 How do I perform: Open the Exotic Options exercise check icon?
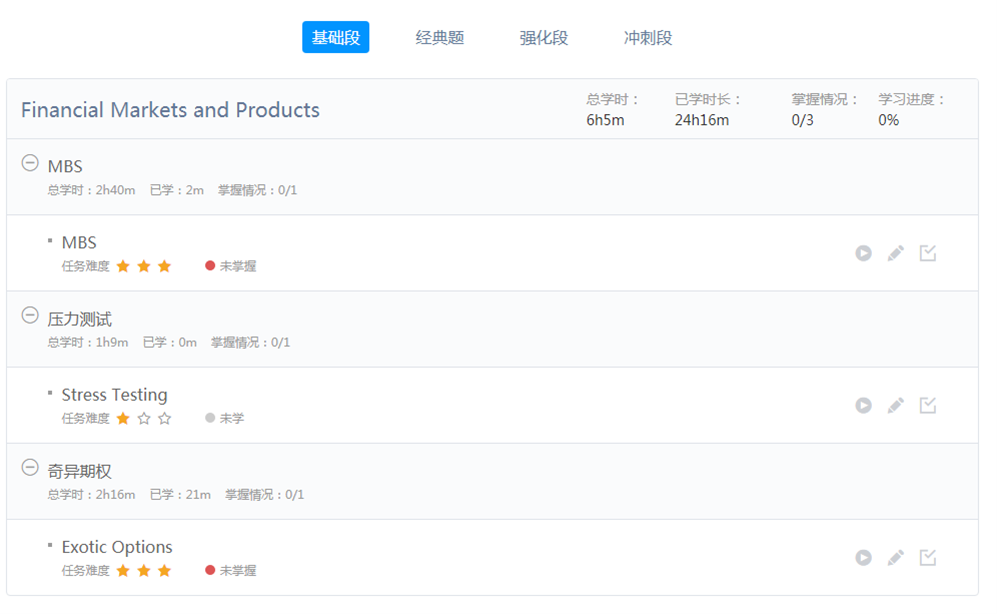click(x=928, y=557)
